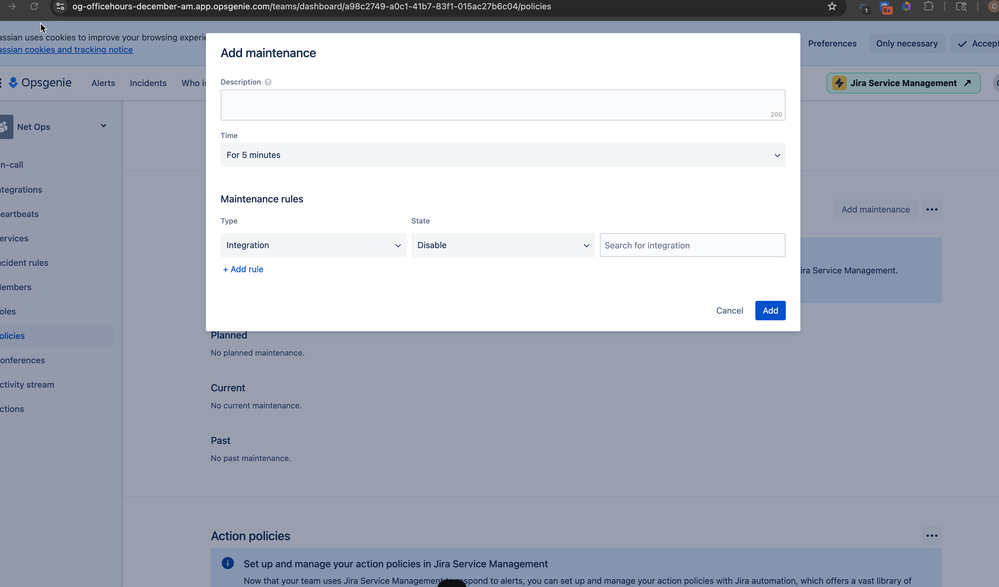The image size is (999, 587).
Task: Click the Search for integration field
Action: coord(692,245)
